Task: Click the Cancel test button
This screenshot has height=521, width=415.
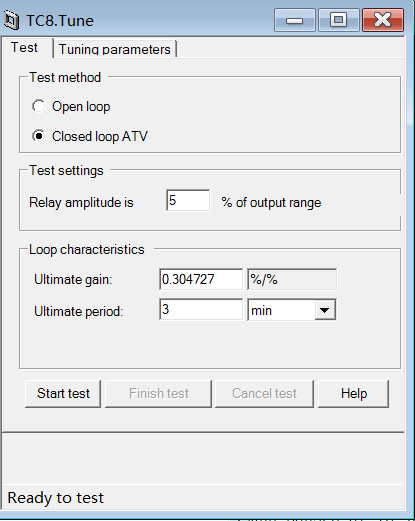Action: [x=264, y=394]
